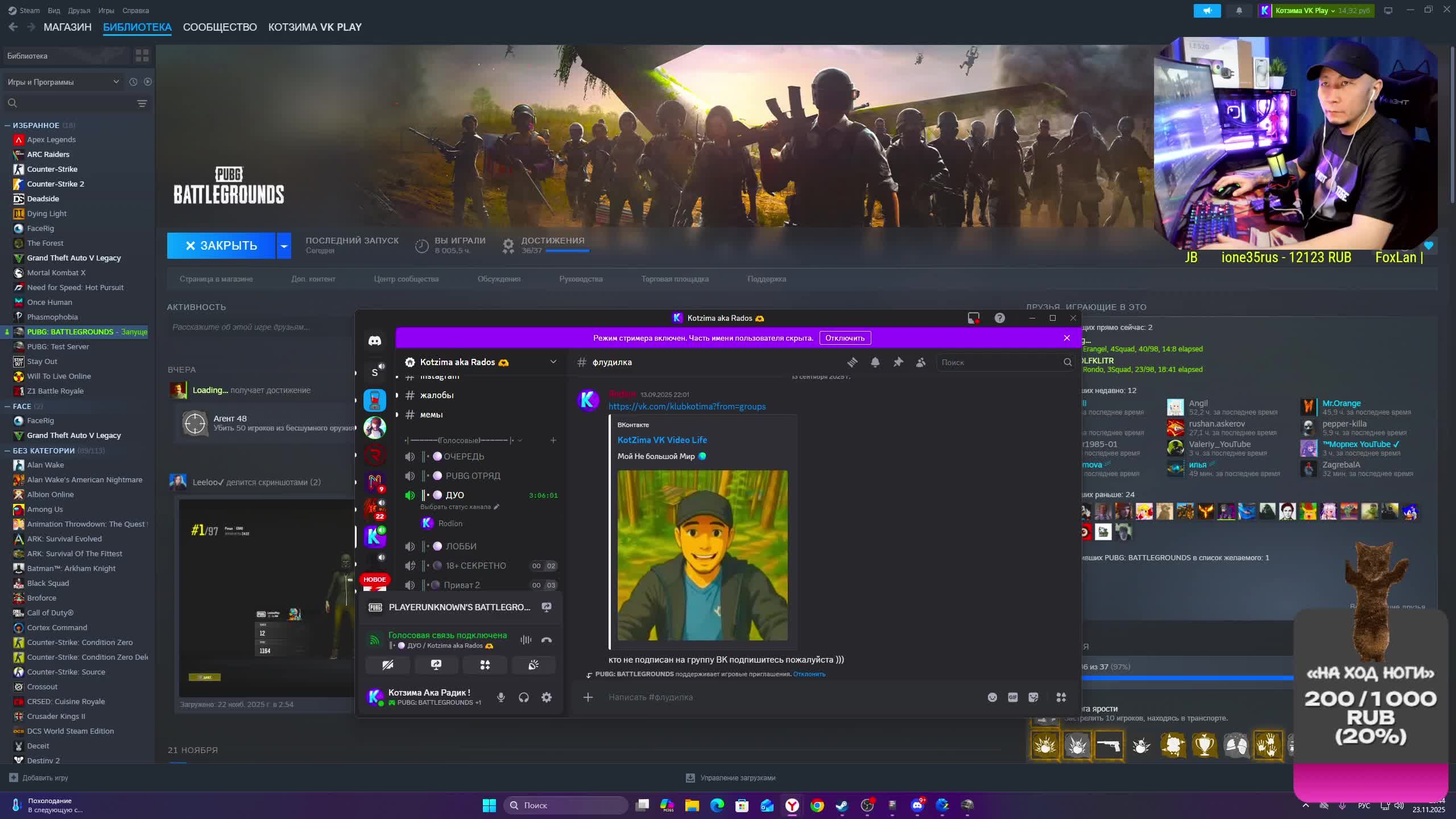Open the vk.com/klubkotima link
Screen dimensions: 1456x819
pos(686,407)
